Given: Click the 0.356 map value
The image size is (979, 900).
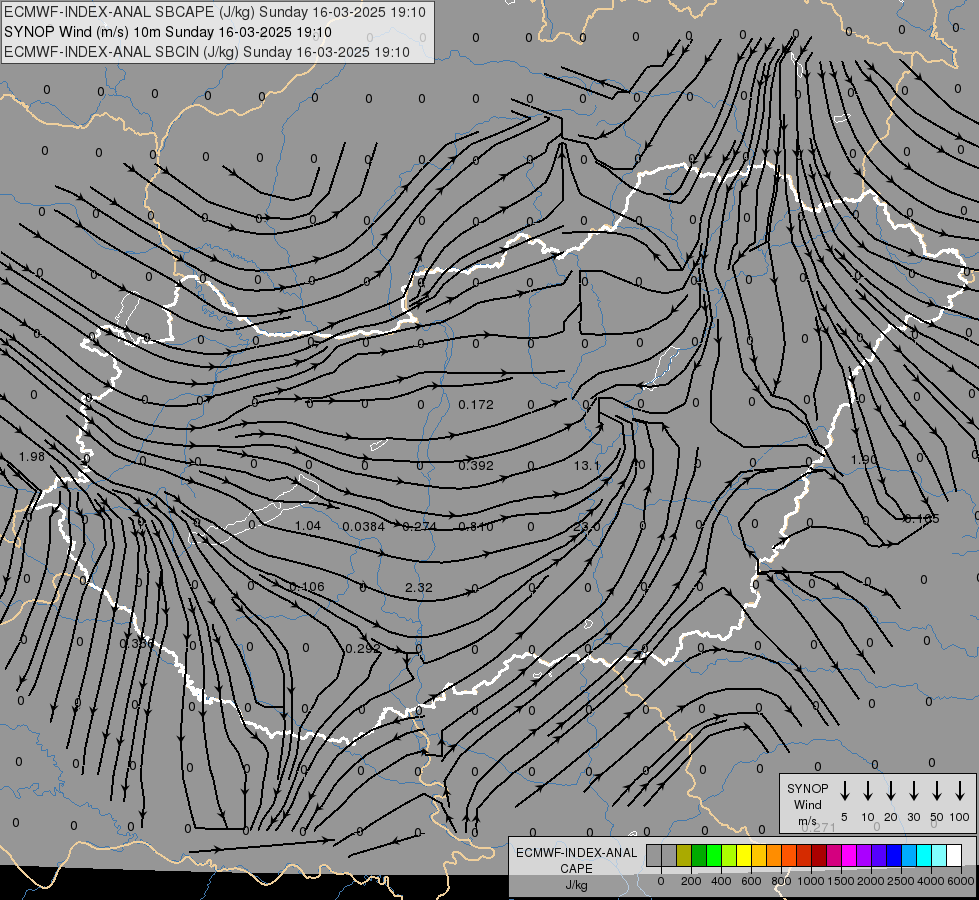Looking at the screenshot, I should point(136,643).
